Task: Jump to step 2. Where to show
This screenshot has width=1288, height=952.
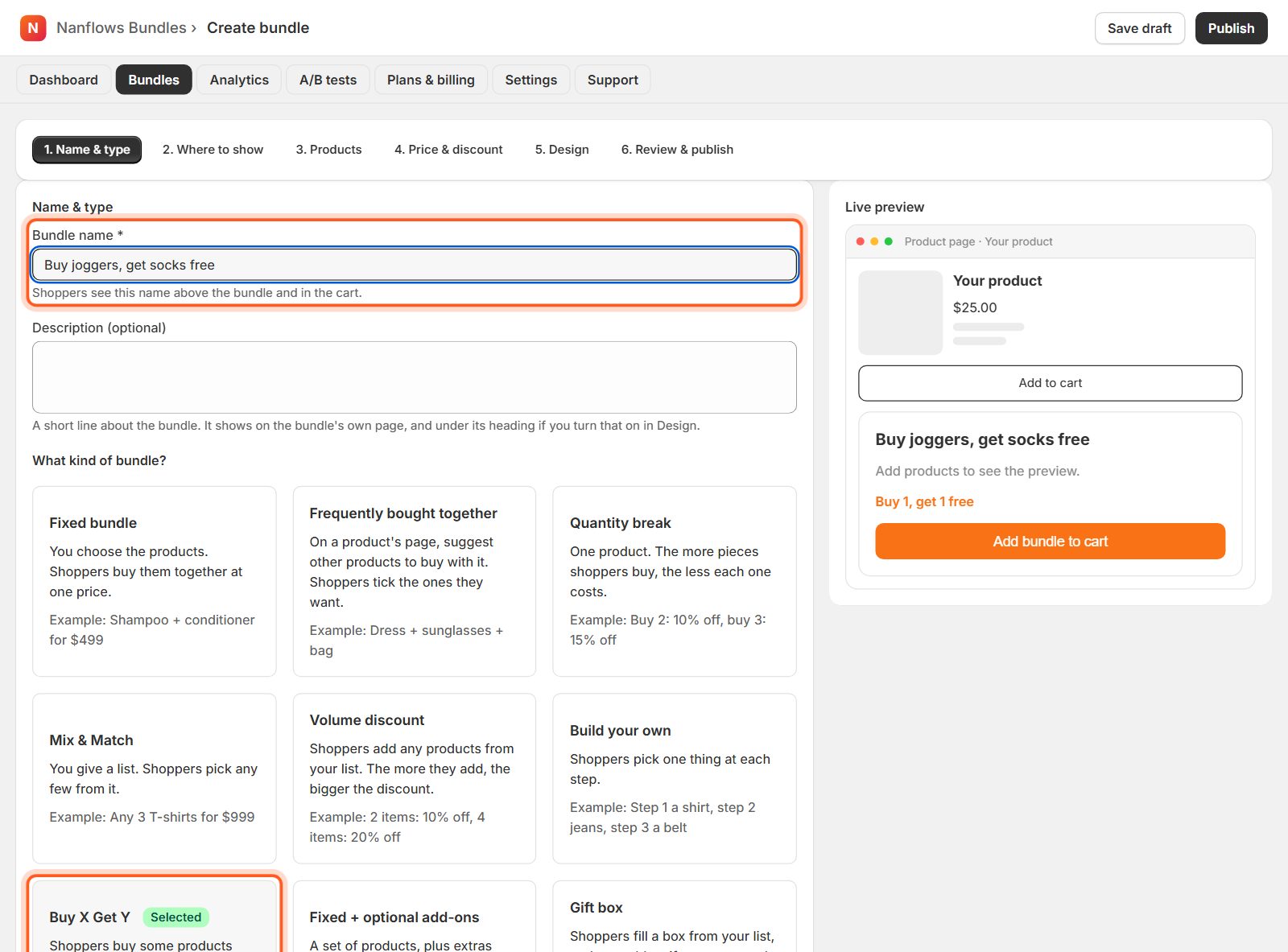Action: (x=213, y=150)
